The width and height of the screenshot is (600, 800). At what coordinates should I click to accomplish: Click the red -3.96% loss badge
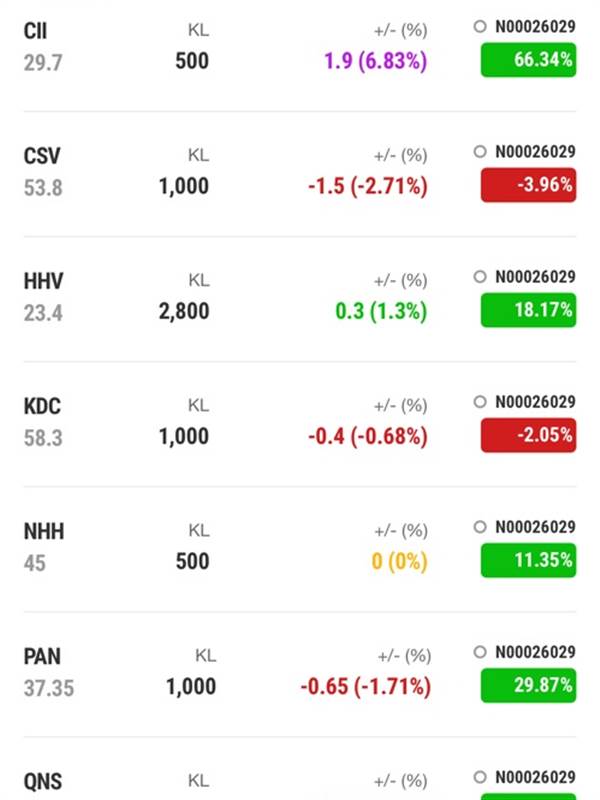[x=528, y=185]
